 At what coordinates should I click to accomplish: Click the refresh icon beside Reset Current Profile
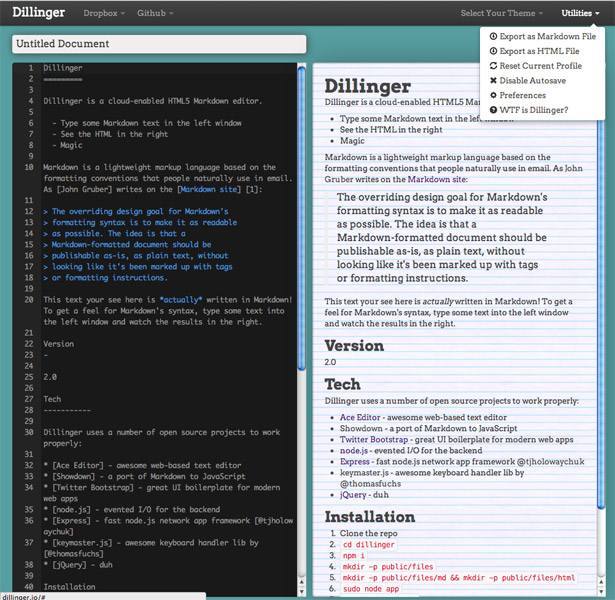click(493, 66)
